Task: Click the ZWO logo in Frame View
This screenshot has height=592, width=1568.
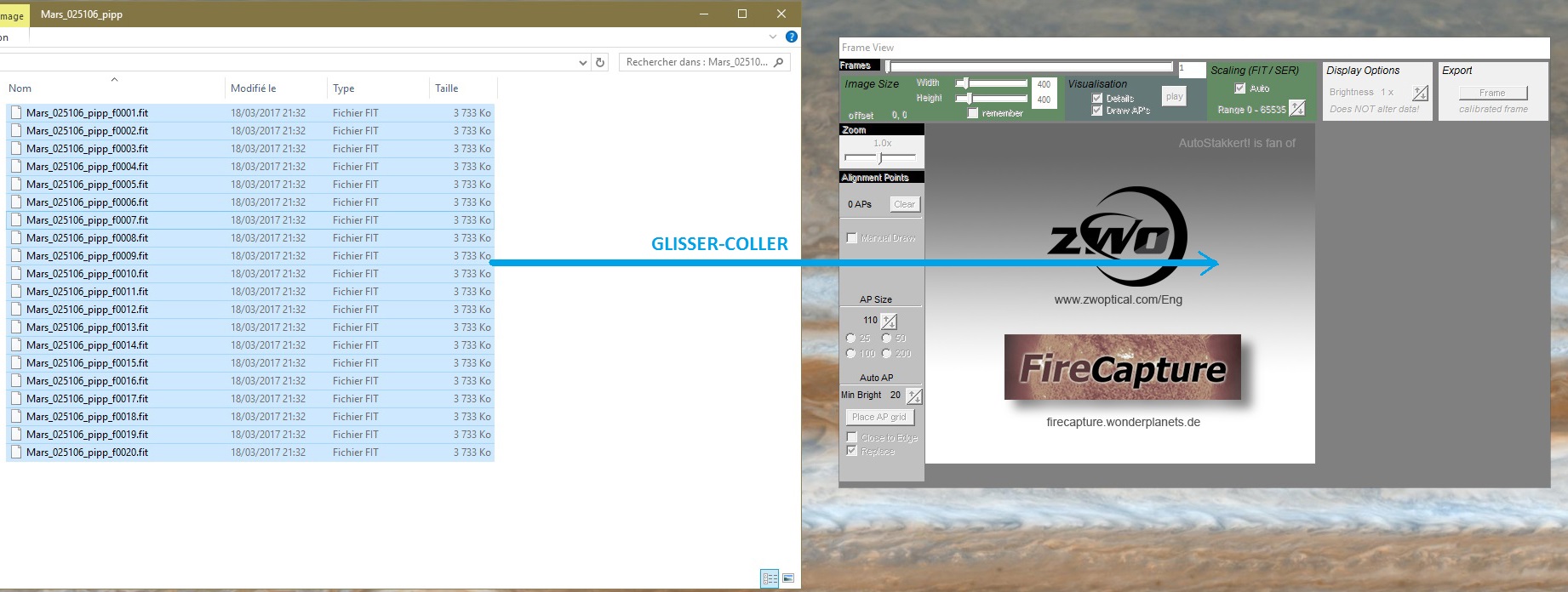Action: 1118,236
